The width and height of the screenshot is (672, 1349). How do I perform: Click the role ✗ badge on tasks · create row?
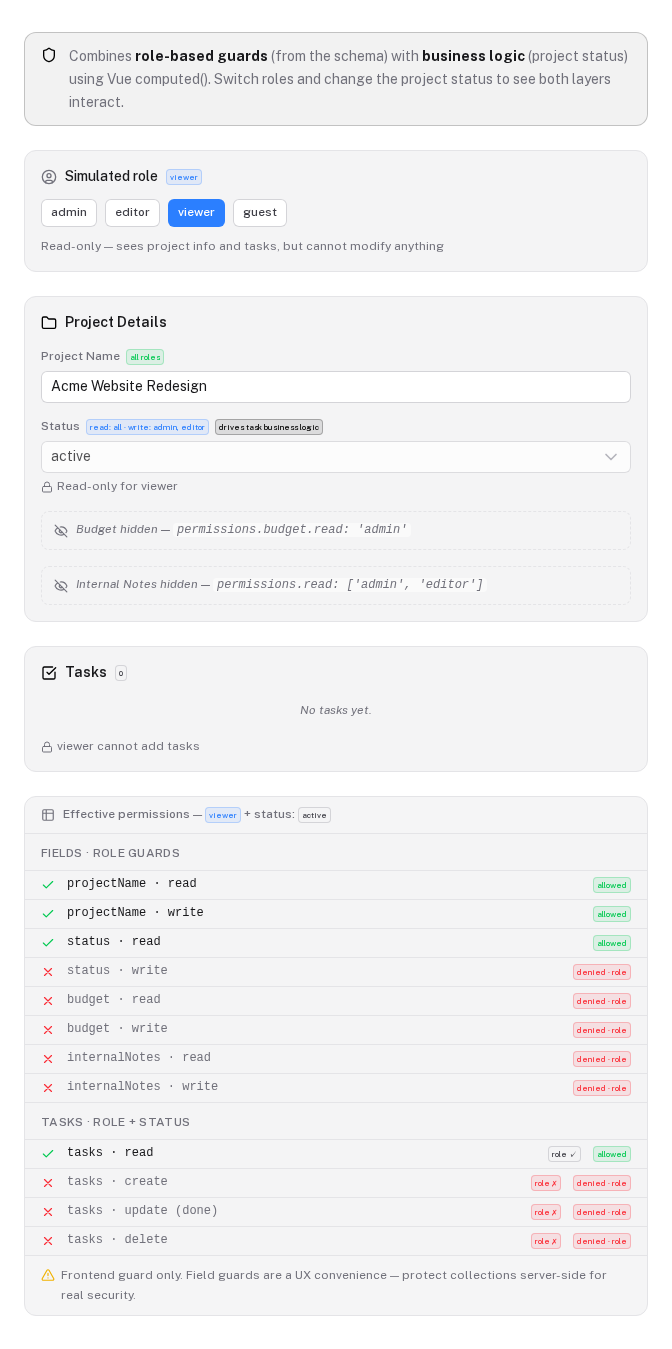pyautogui.click(x=546, y=1183)
